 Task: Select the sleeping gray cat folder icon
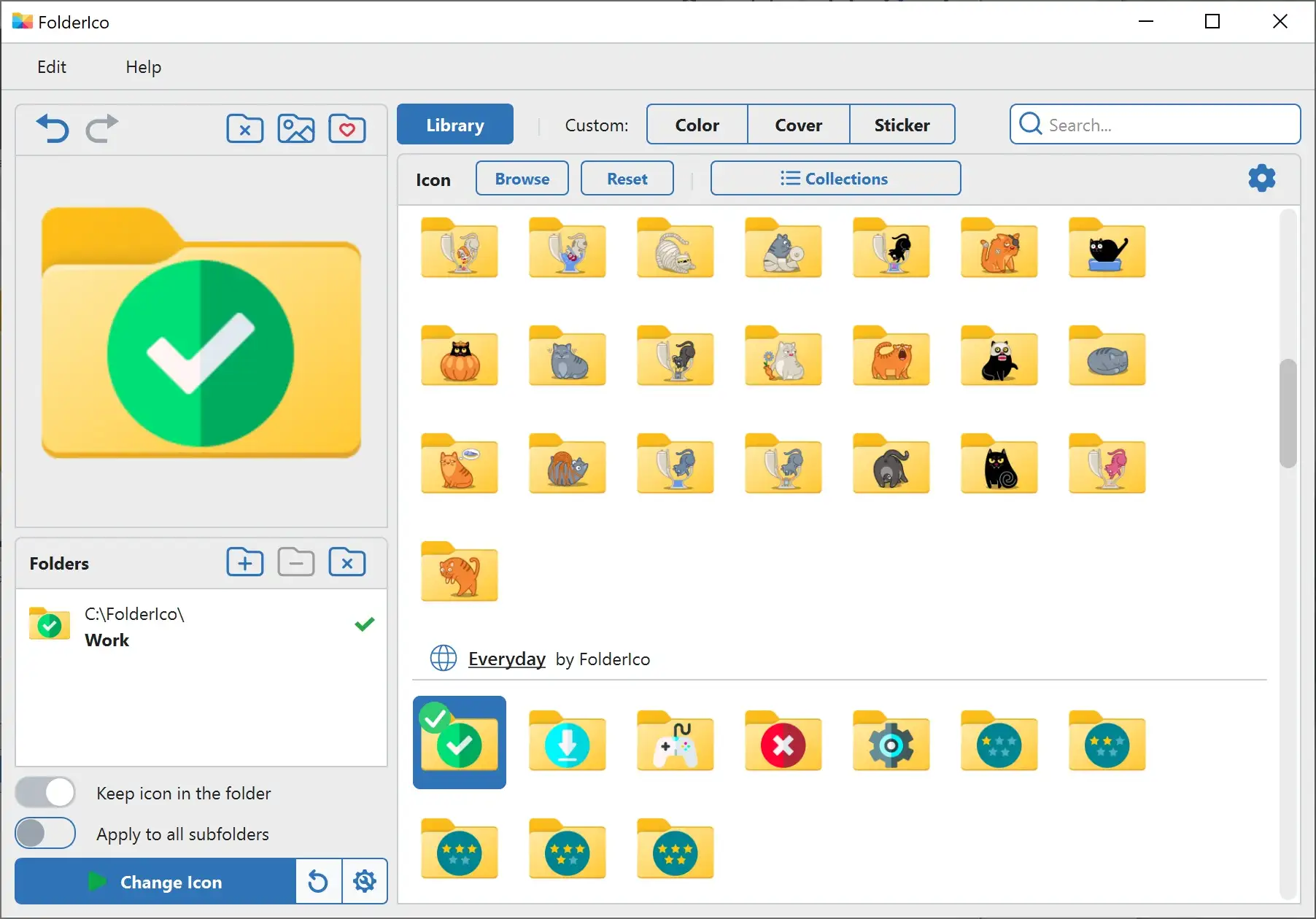1107,356
